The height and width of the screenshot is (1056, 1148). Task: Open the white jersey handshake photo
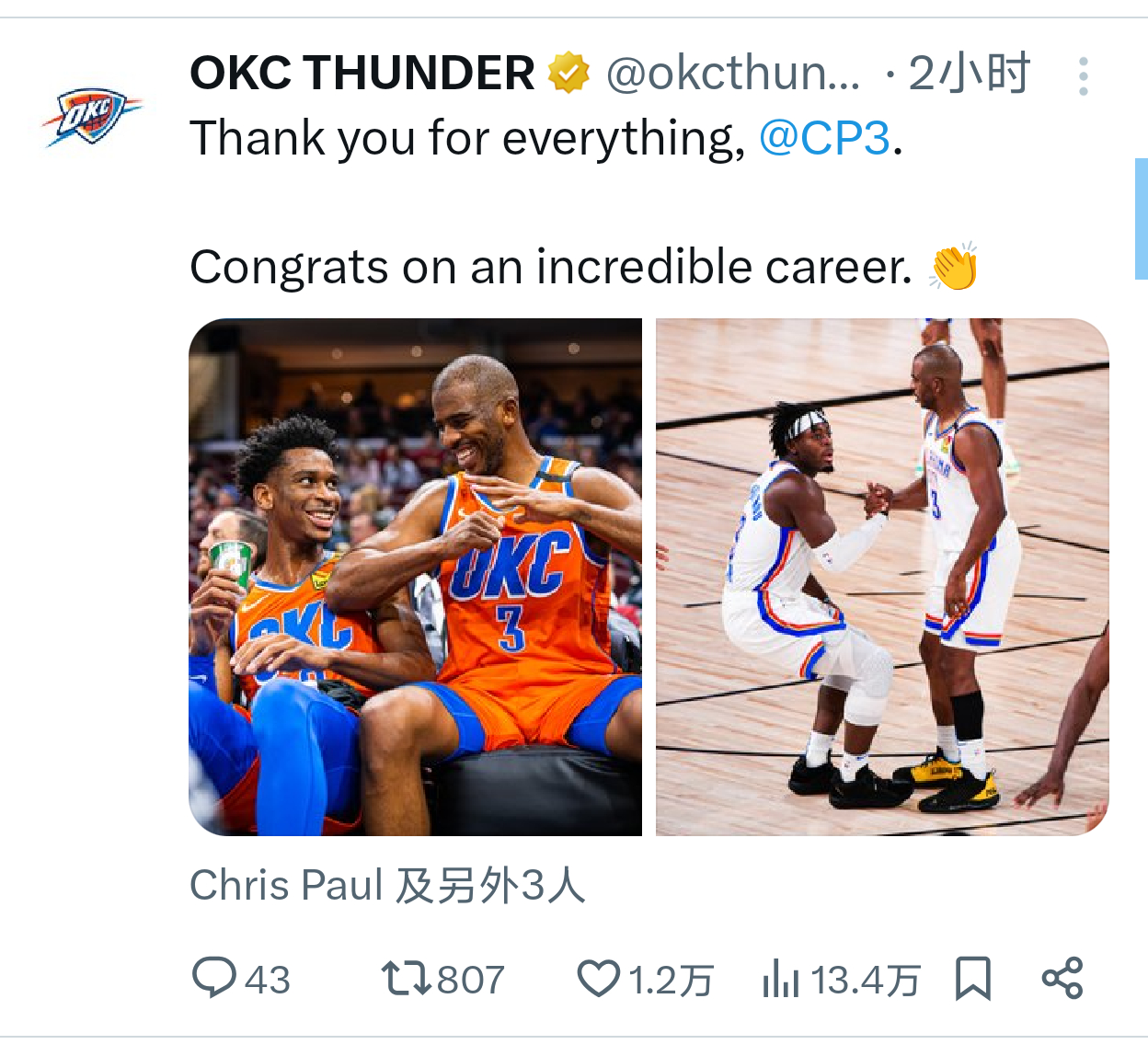tap(882, 577)
